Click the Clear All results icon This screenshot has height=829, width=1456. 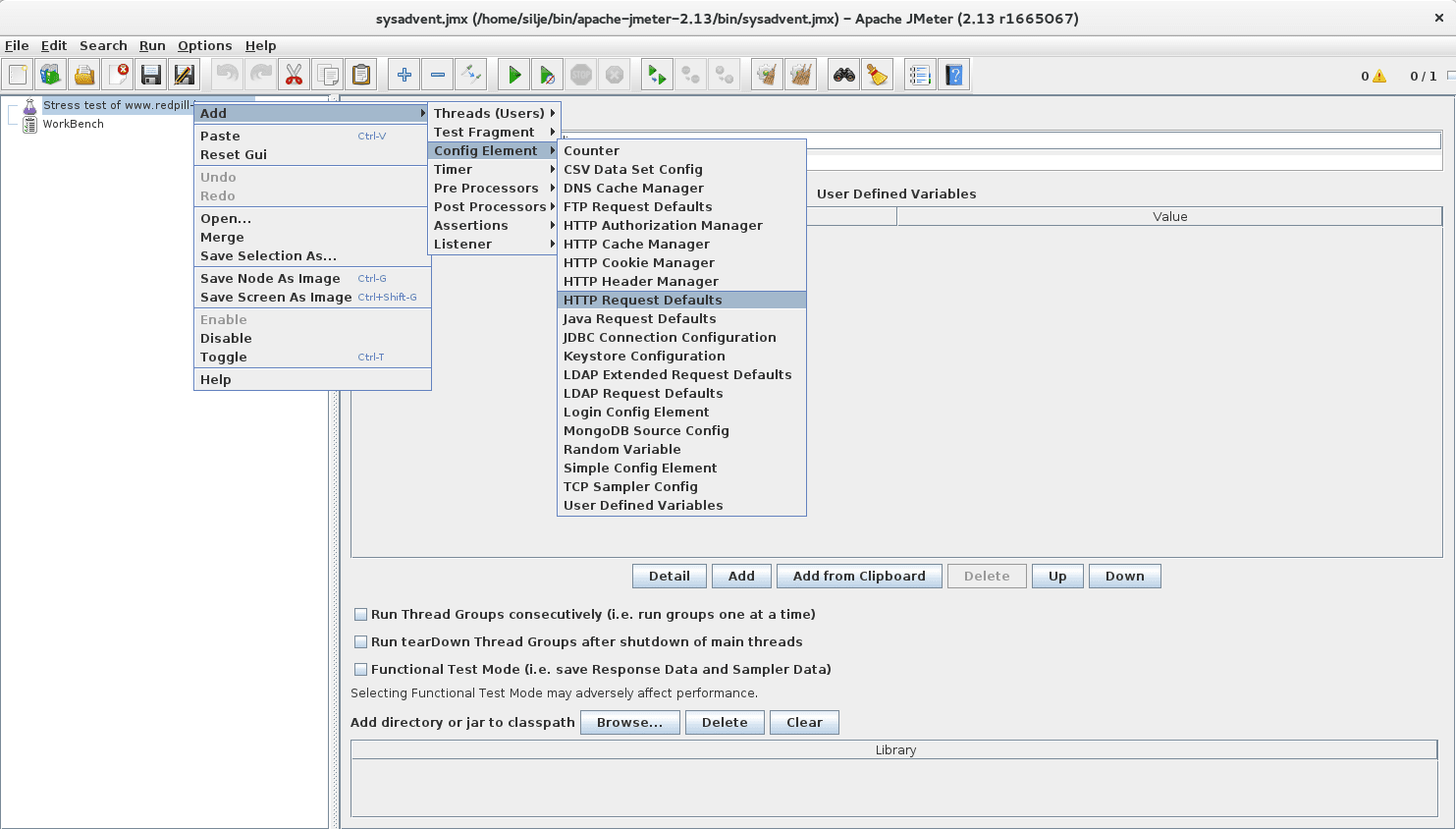(801, 75)
